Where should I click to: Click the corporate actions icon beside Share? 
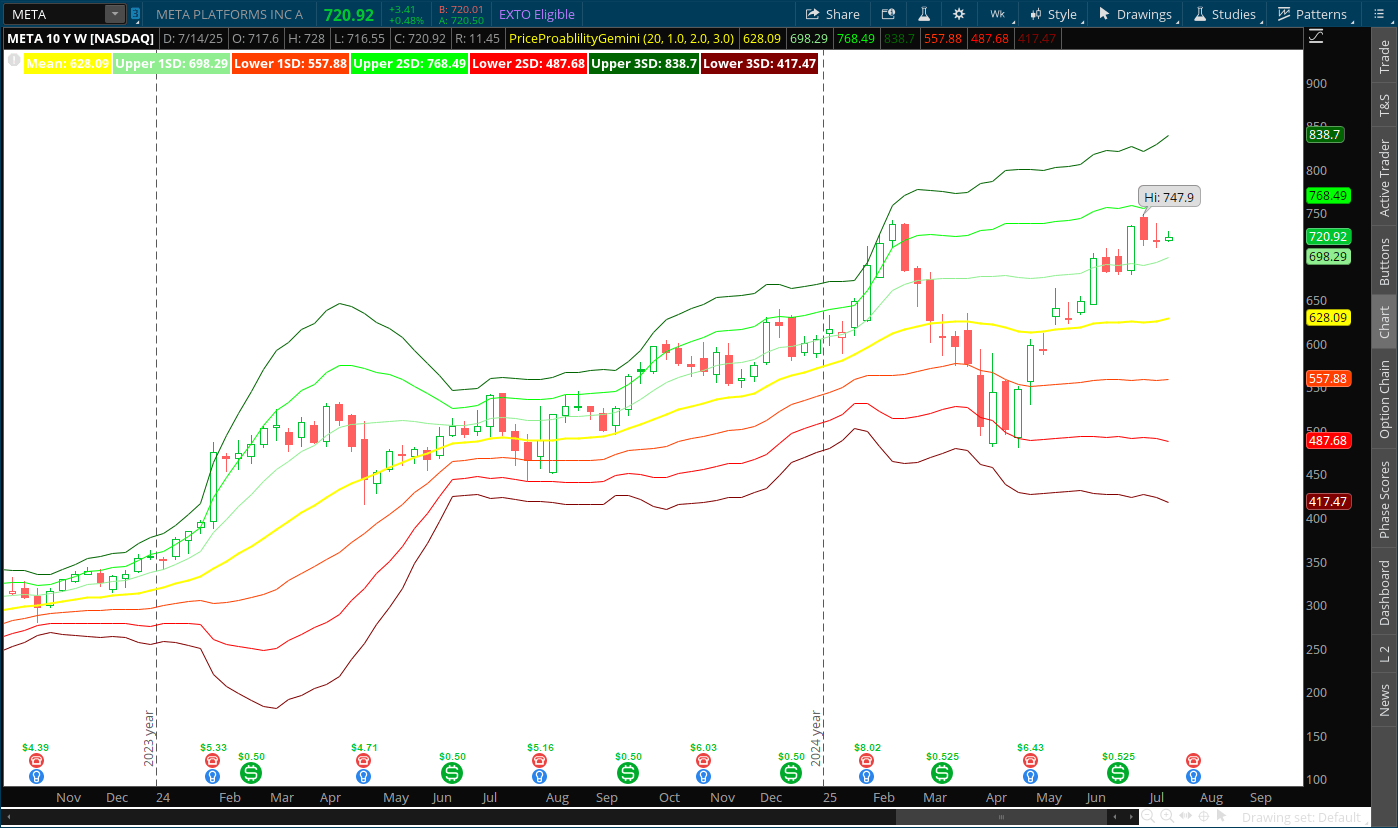[x=889, y=14]
